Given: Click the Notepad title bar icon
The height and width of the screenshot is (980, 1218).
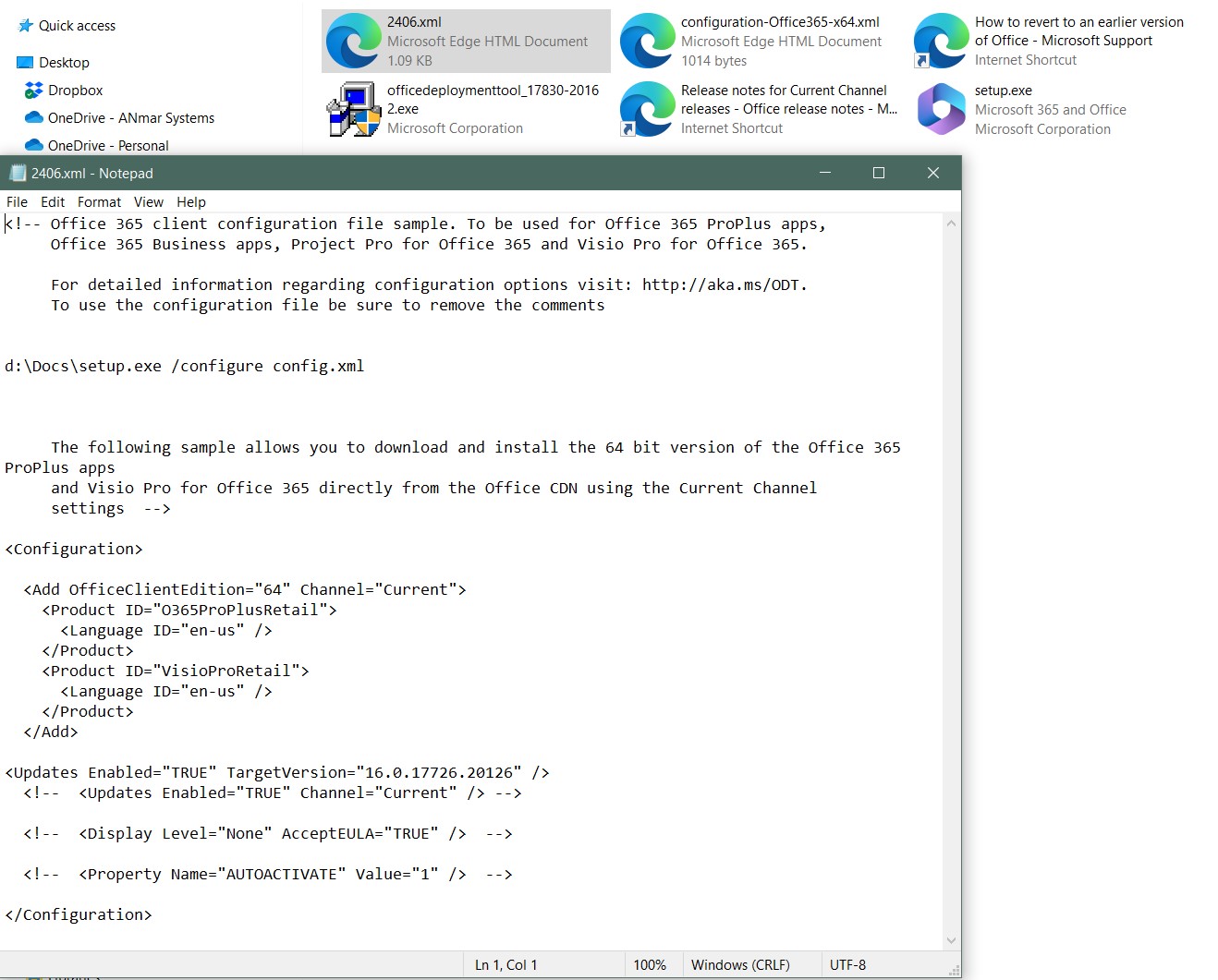Looking at the screenshot, I should click(18, 174).
